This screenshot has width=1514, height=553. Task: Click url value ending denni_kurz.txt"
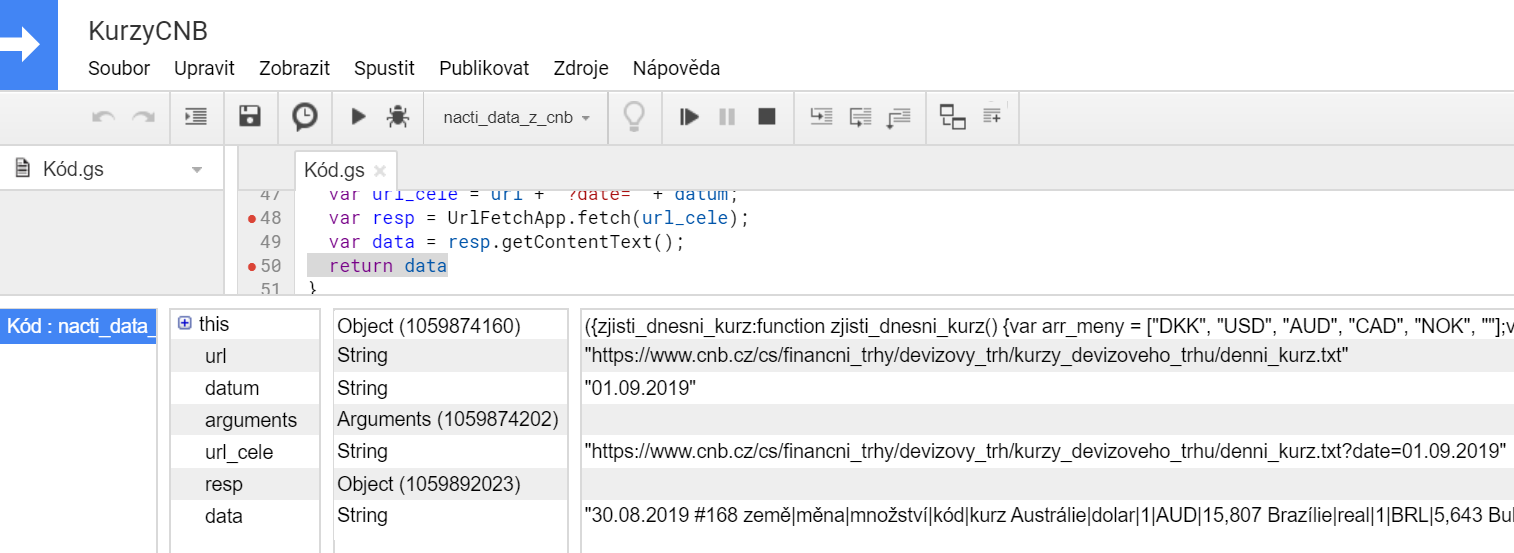click(x=967, y=356)
